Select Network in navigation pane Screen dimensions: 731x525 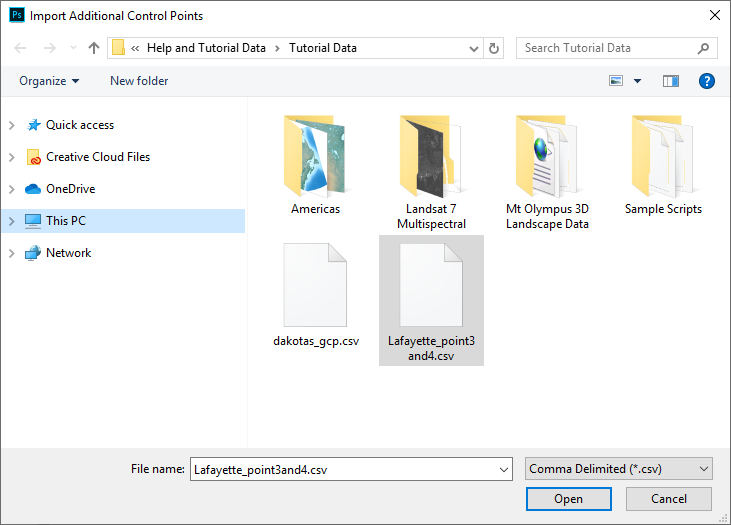(x=69, y=253)
